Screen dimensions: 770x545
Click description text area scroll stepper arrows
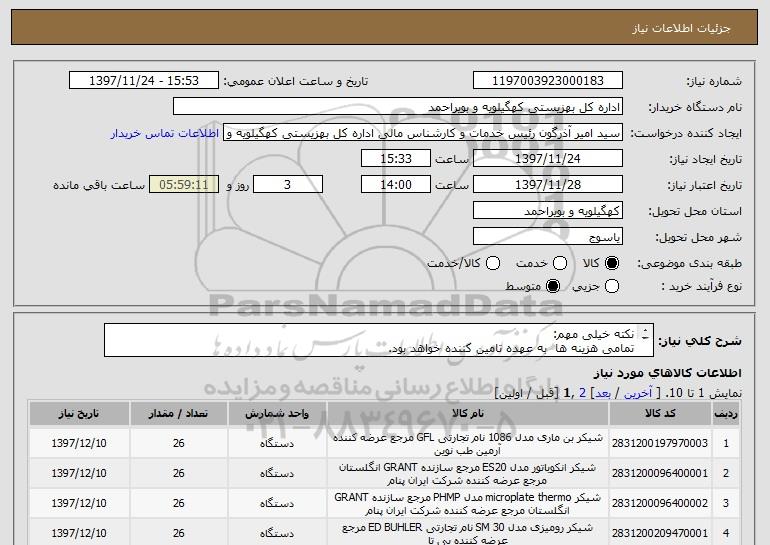645,335
